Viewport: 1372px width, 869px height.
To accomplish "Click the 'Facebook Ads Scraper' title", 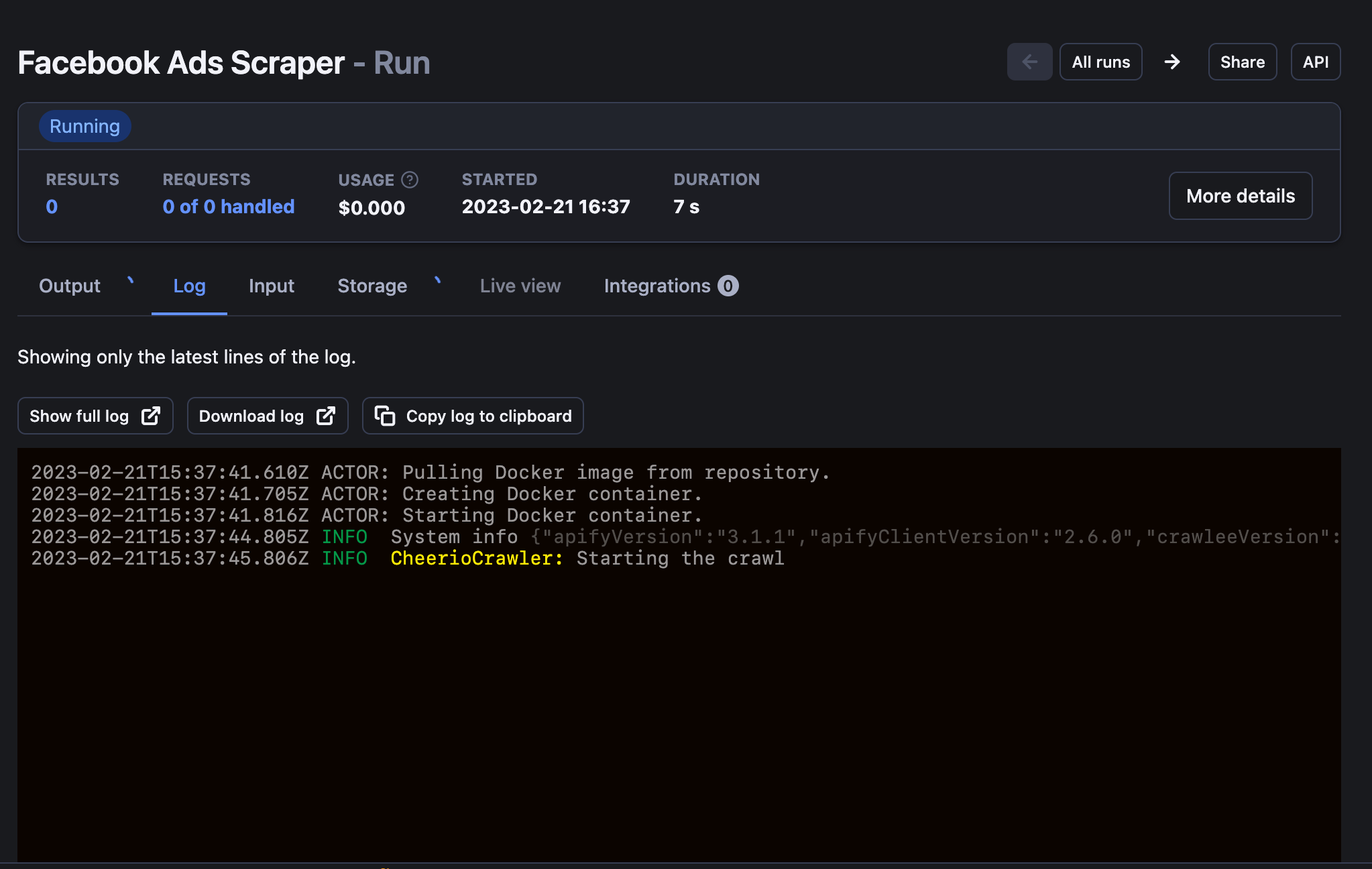I will point(181,63).
